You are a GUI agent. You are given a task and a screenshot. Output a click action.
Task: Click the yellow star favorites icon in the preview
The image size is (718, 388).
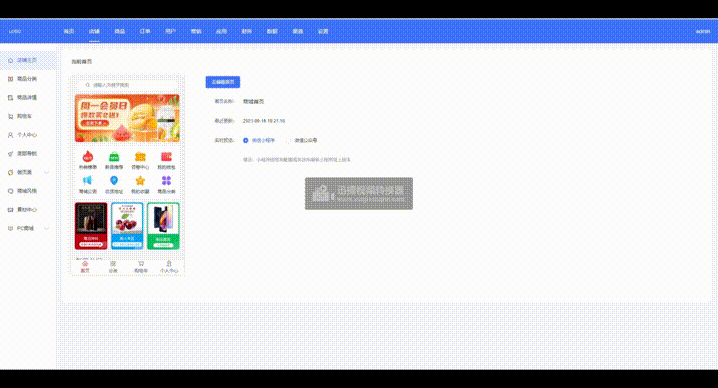pos(140,180)
